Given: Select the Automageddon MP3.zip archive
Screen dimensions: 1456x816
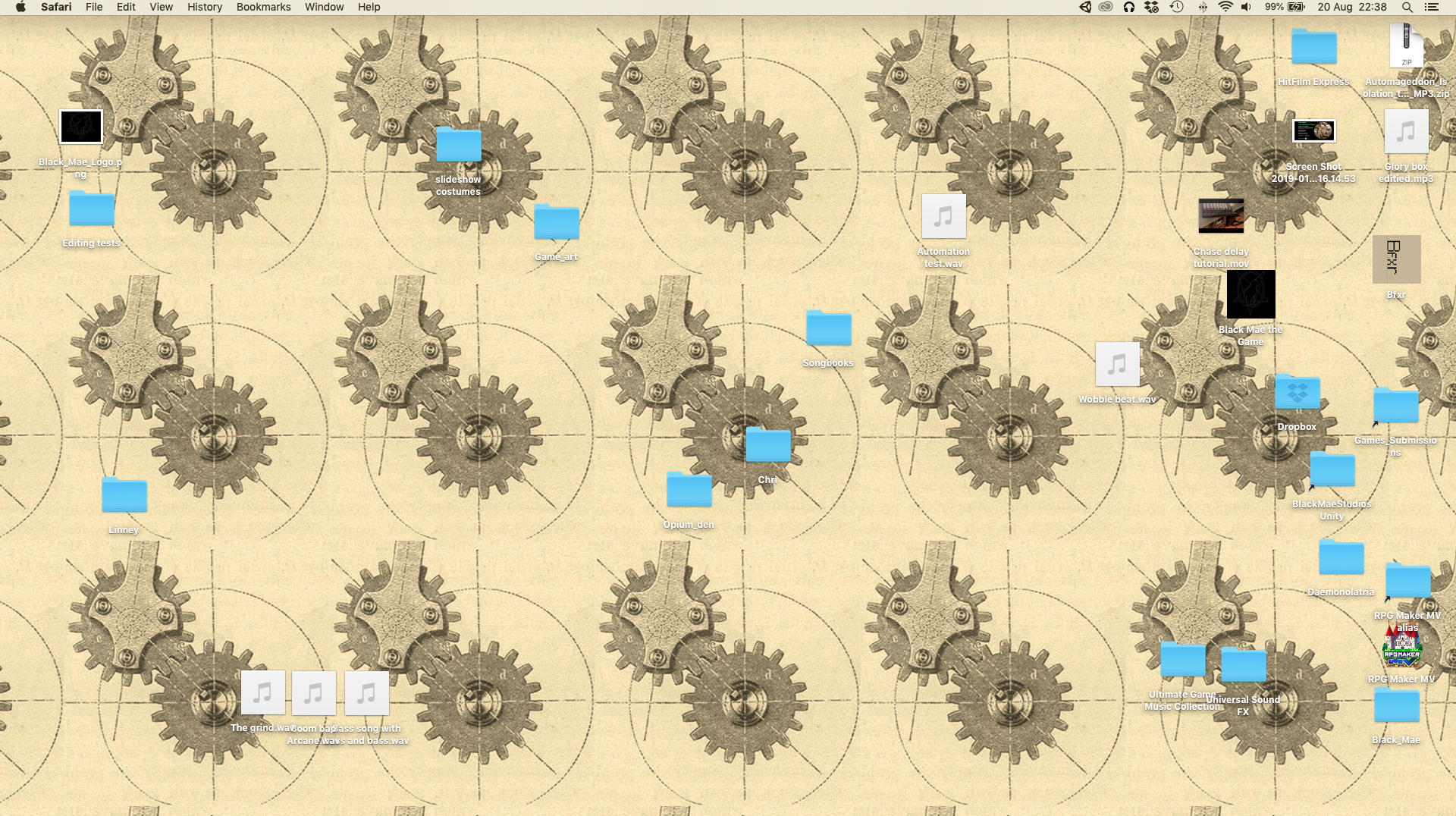Looking at the screenshot, I should (1407, 46).
